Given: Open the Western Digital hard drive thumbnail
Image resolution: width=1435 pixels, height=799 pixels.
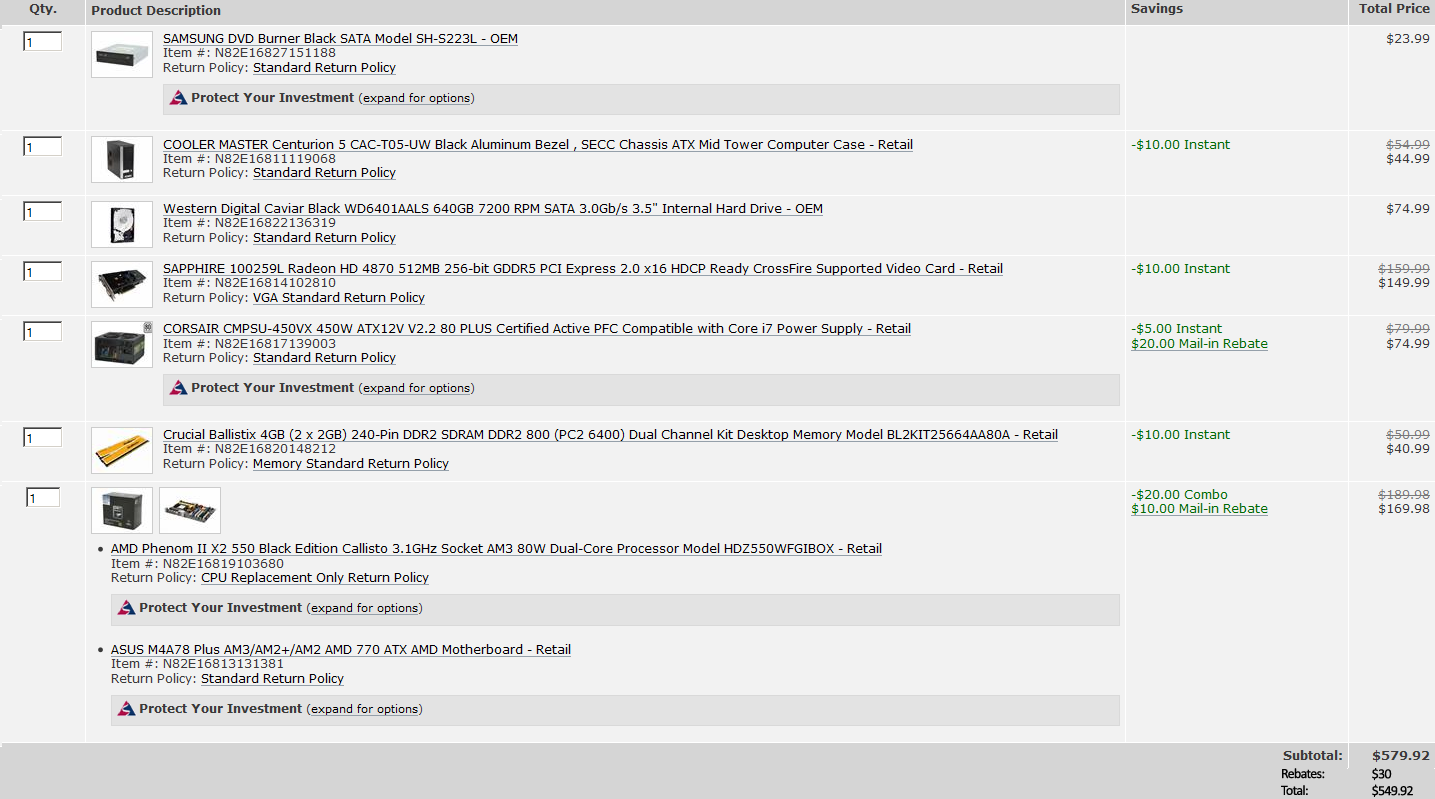Looking at the screenshot, I should [x=122, y=224].
